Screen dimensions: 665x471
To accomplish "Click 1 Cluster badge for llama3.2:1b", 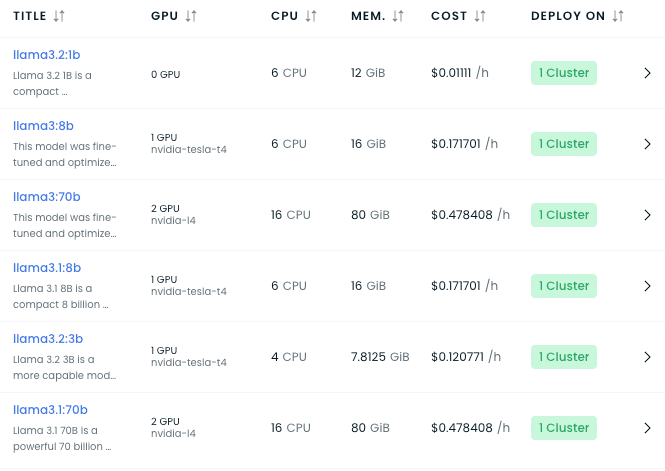I will click(564, 73).
